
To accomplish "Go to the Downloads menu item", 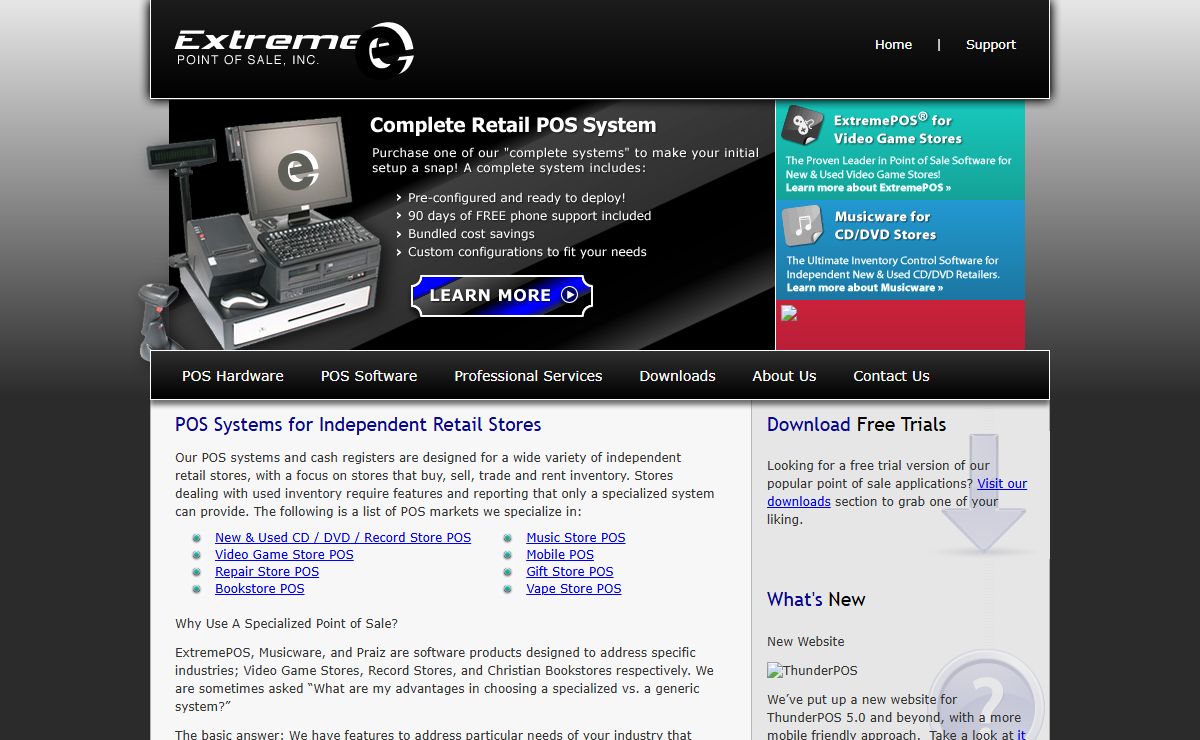I will (677, 376).
